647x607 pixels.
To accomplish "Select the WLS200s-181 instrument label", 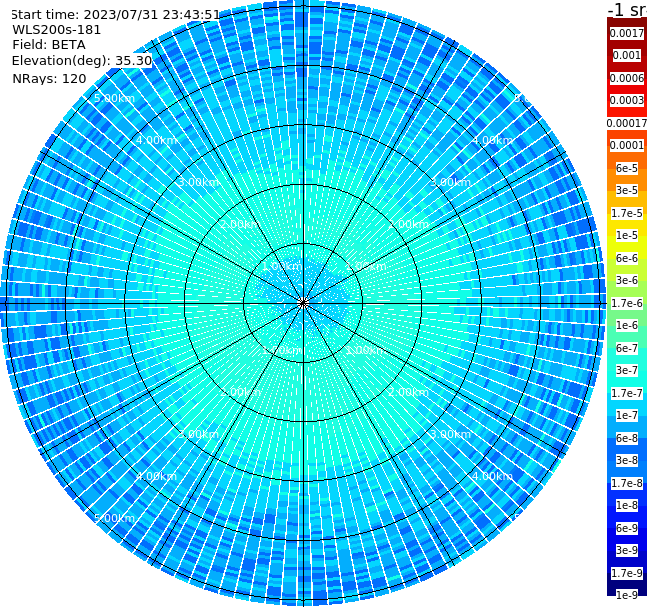I will [57, 30].
